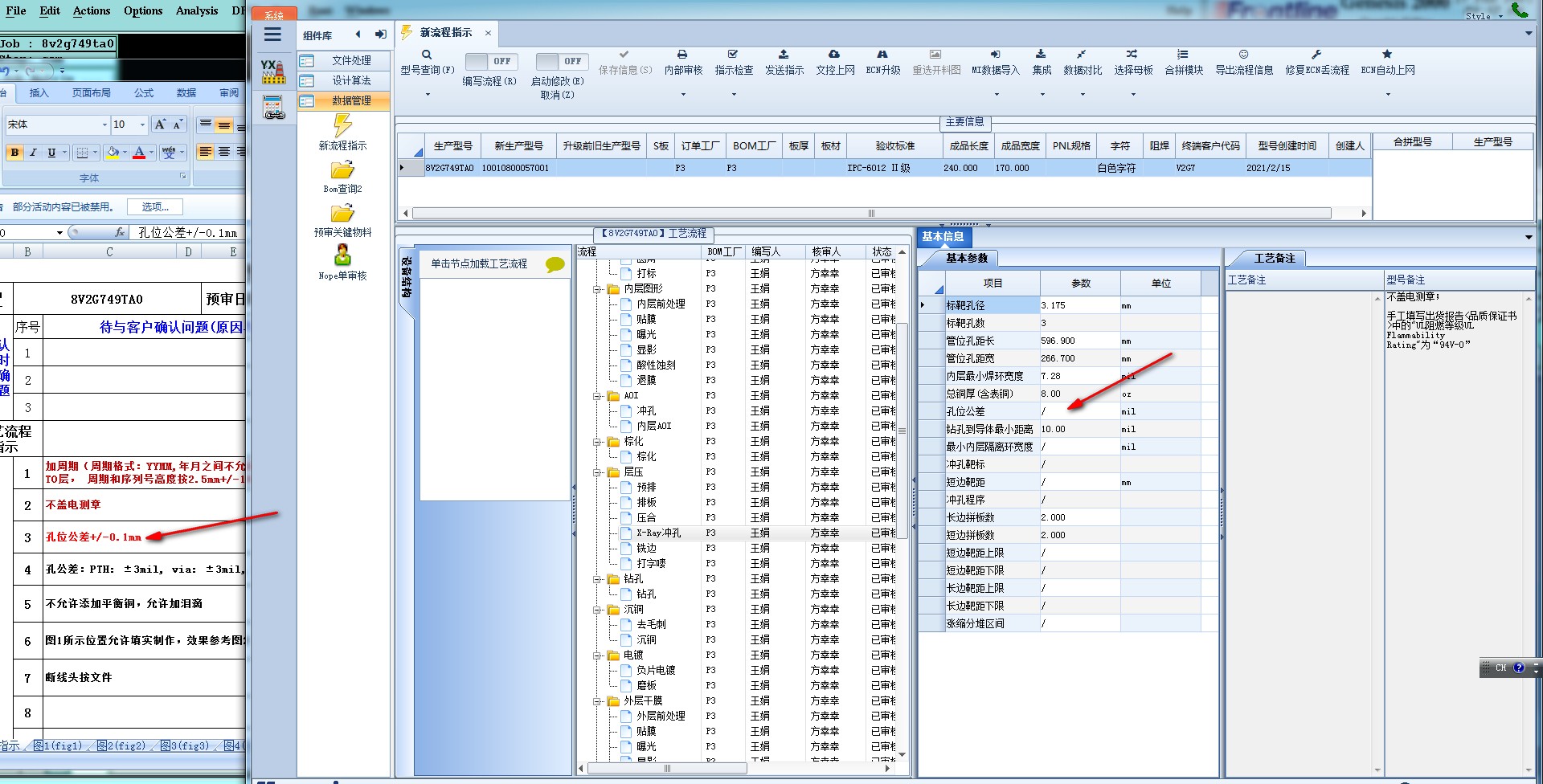Click 修复ECN丢流程 wrench icon
The height and width of the screenshot is (784, 1543).
[x=1316, y=55]
